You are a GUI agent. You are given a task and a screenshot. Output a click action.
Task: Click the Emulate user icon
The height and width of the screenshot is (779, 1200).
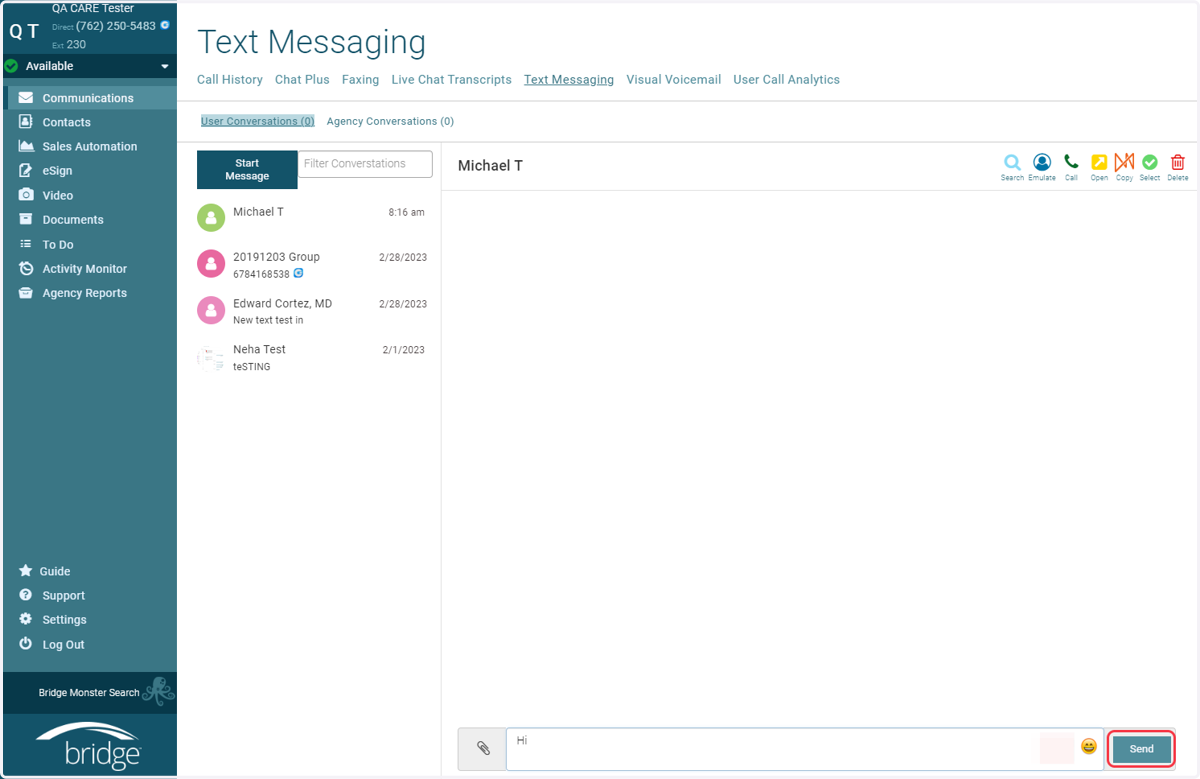(1042, 162)
